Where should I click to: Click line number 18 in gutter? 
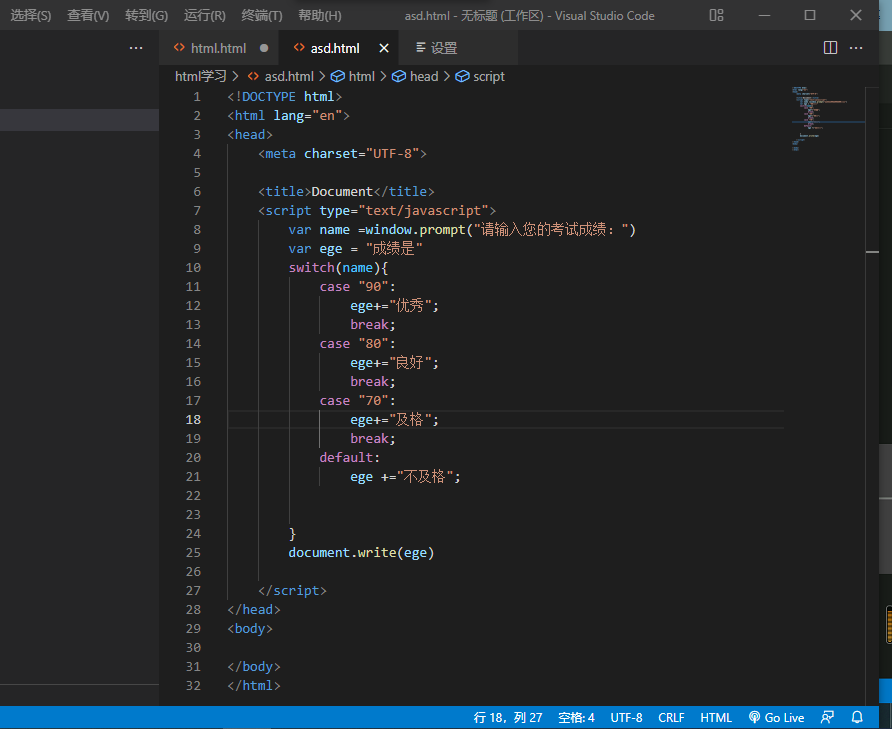pyautogui.click(x=193, y=420)
